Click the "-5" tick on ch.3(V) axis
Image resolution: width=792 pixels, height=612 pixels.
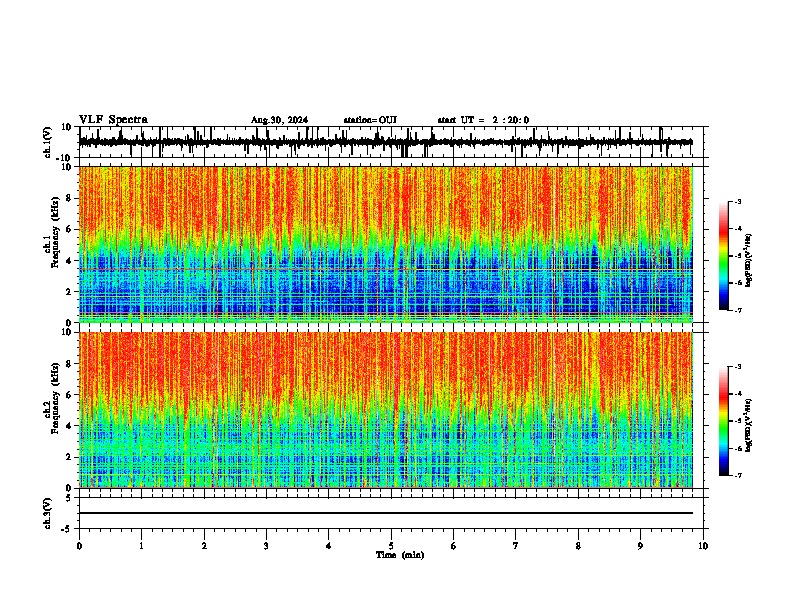(x=68, y=529)
